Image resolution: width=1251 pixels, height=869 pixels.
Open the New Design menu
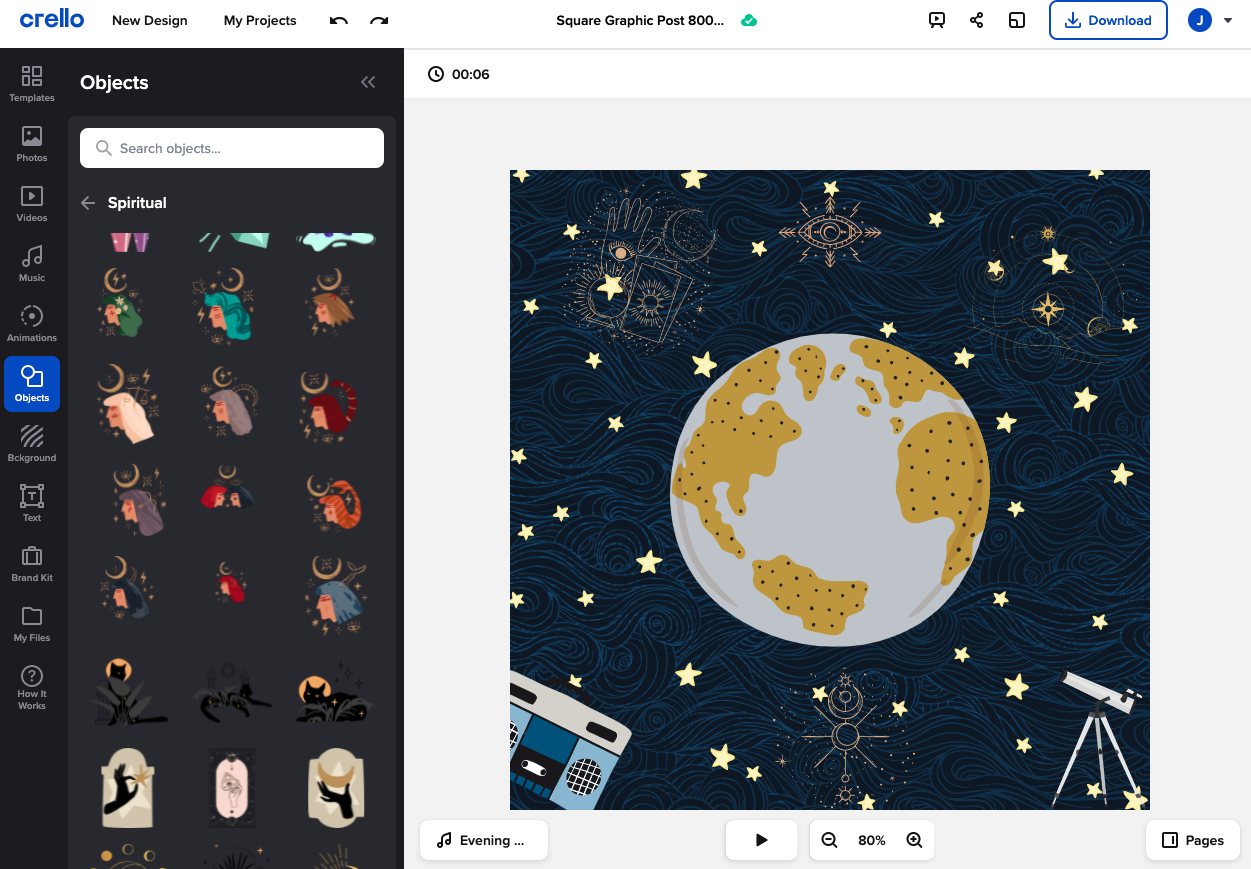(149, 20)
